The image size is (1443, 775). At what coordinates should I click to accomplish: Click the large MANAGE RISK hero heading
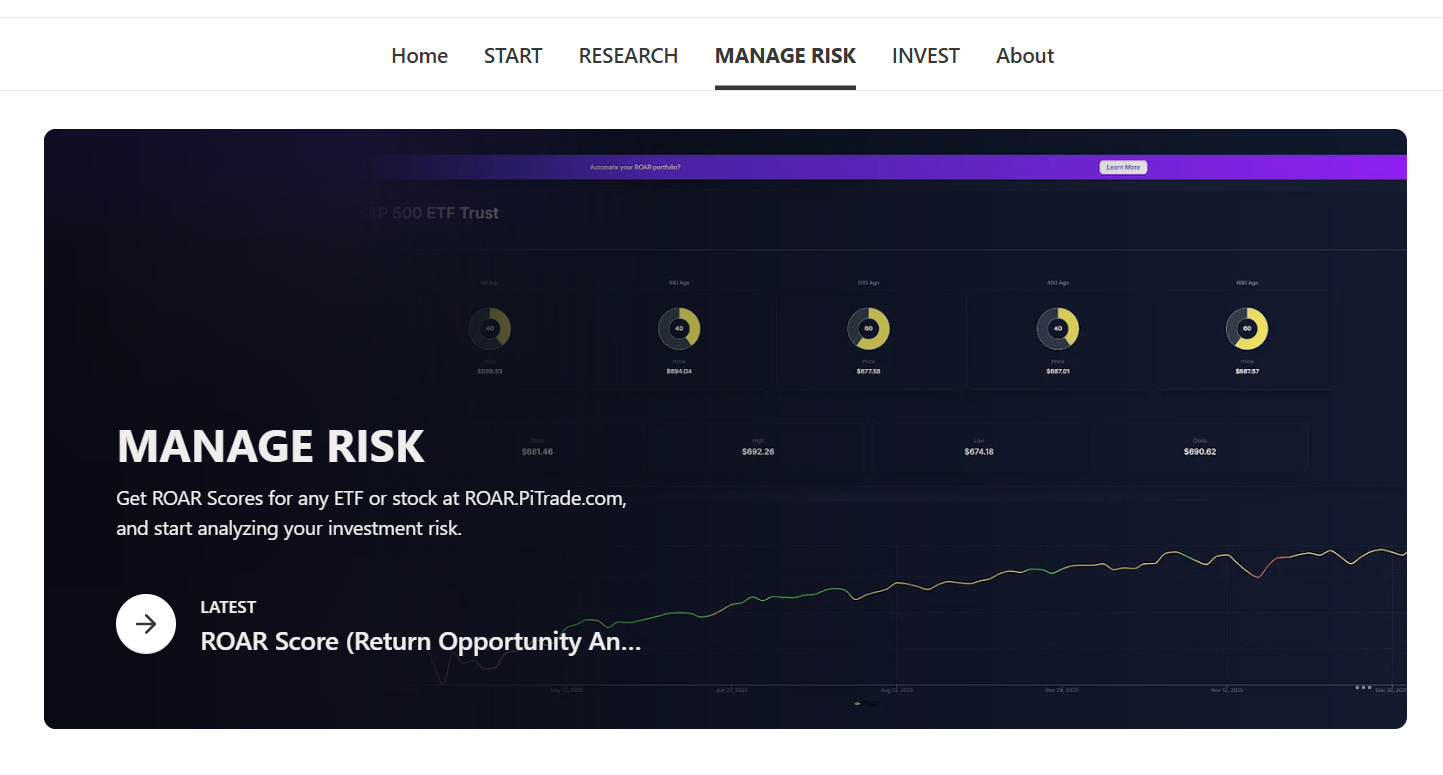tap(271, 446)
